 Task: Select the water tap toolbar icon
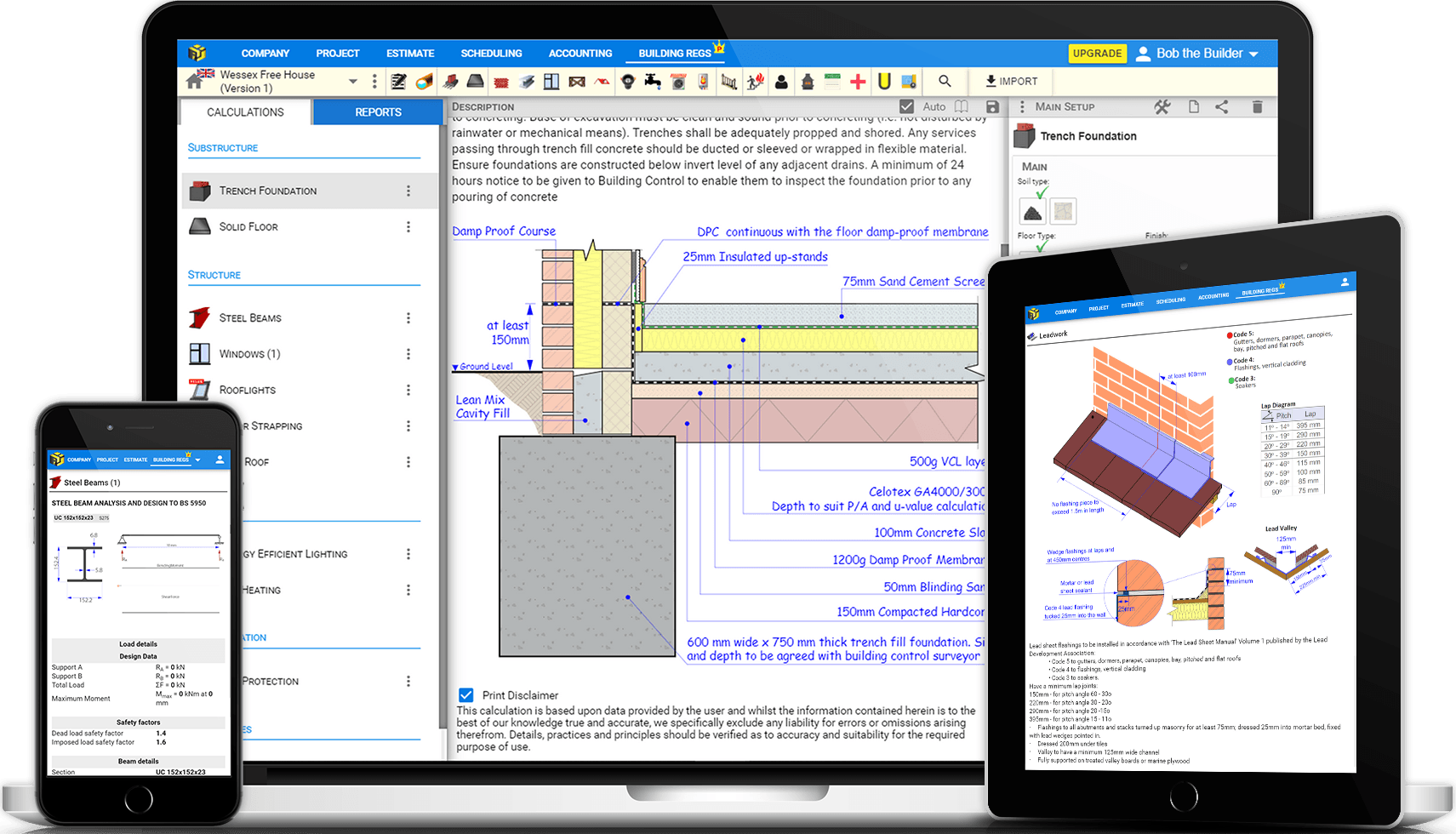[653, 82]
